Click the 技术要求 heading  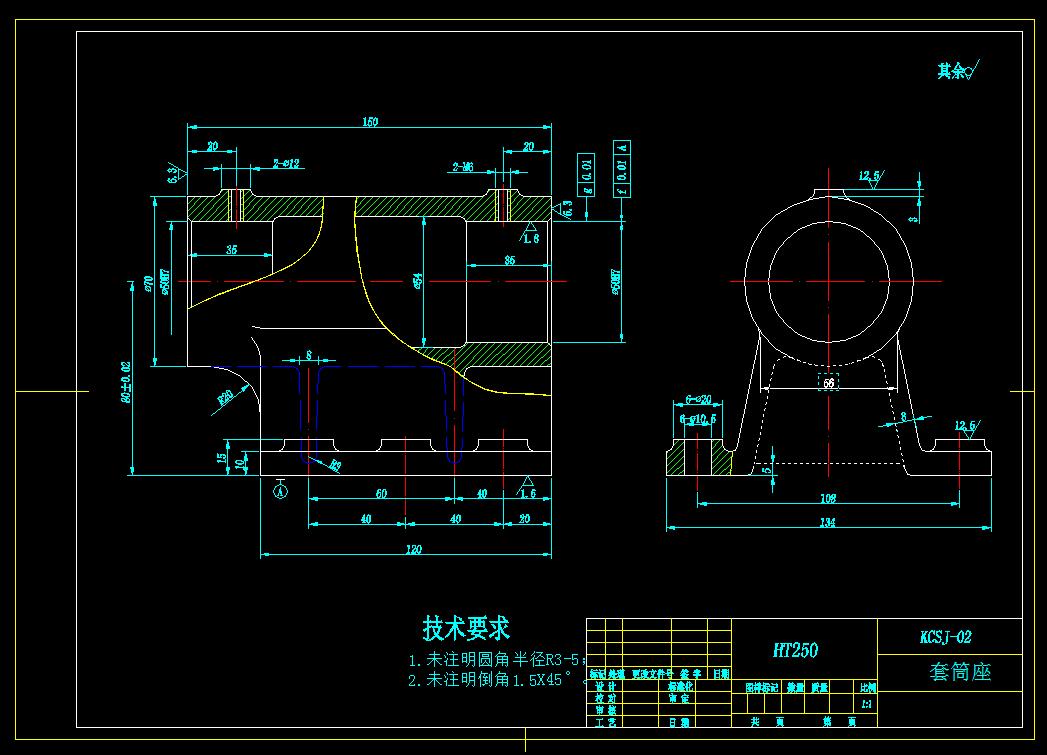[465, 627]
